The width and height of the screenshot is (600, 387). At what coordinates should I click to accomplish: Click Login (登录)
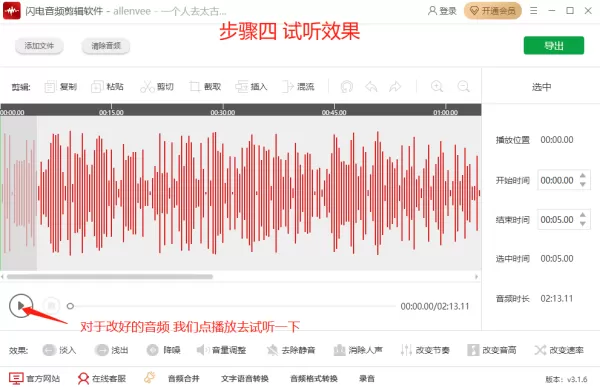[x=442, y=11]
